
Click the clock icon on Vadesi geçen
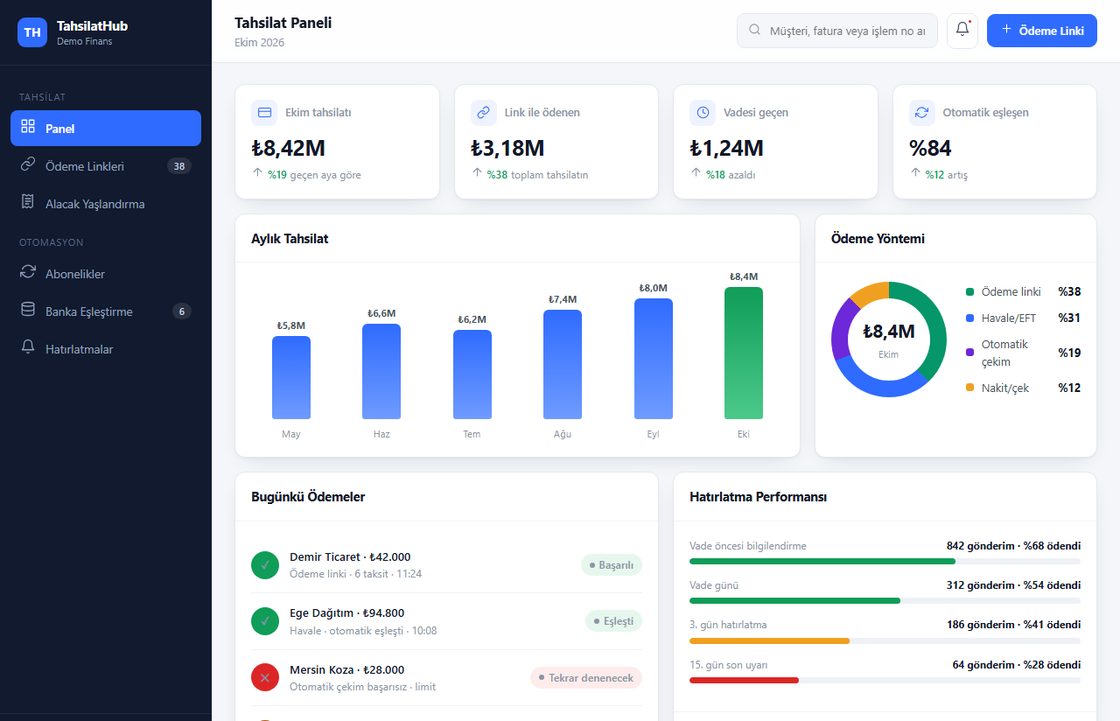(x=703, y=112)
